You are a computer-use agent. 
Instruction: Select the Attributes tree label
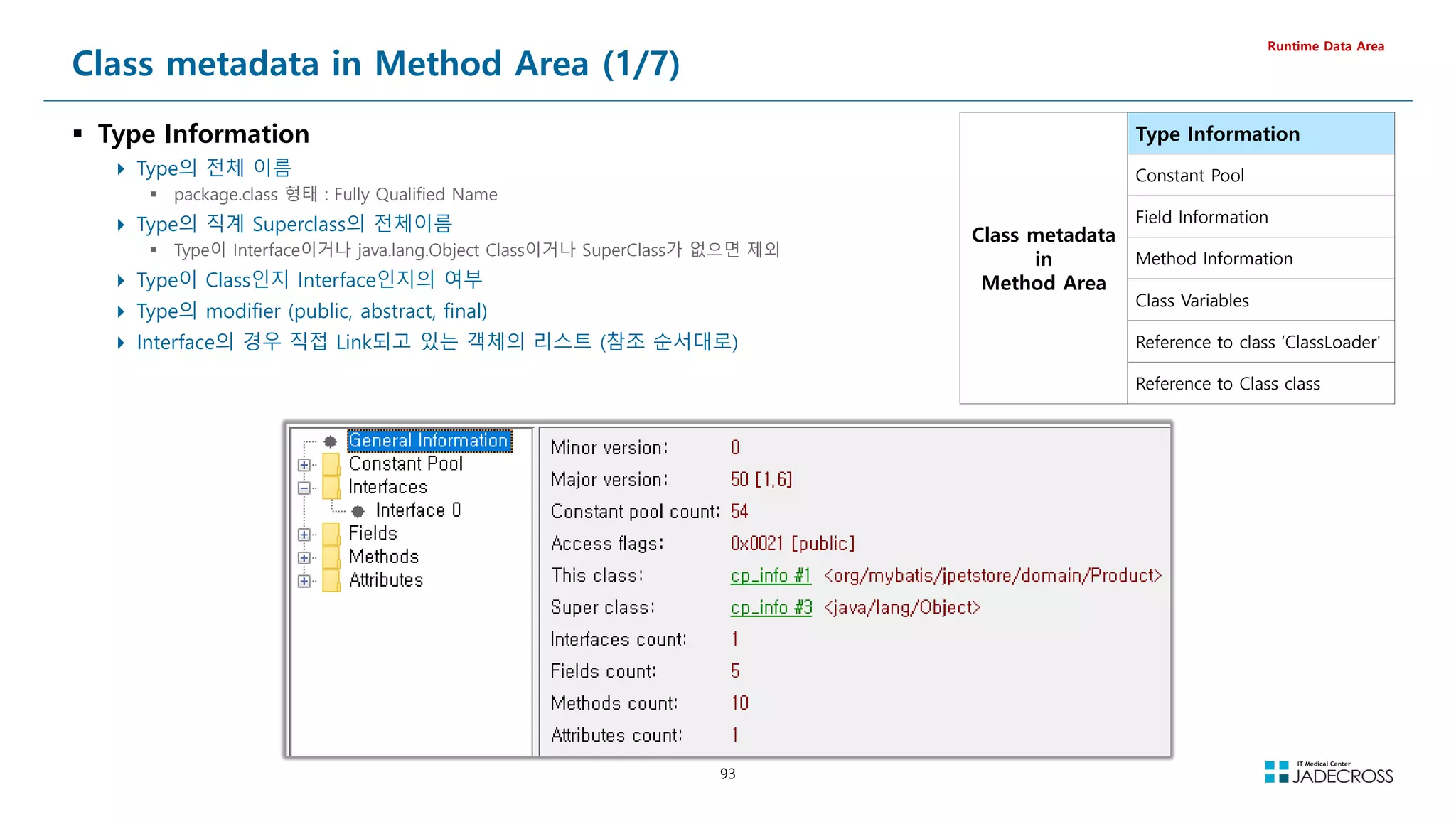click(385, 581)
